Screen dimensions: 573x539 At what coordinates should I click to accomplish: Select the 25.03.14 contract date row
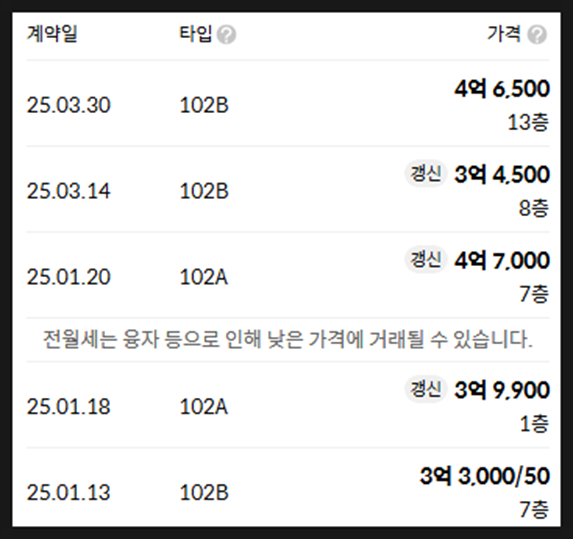click(288, 189)
